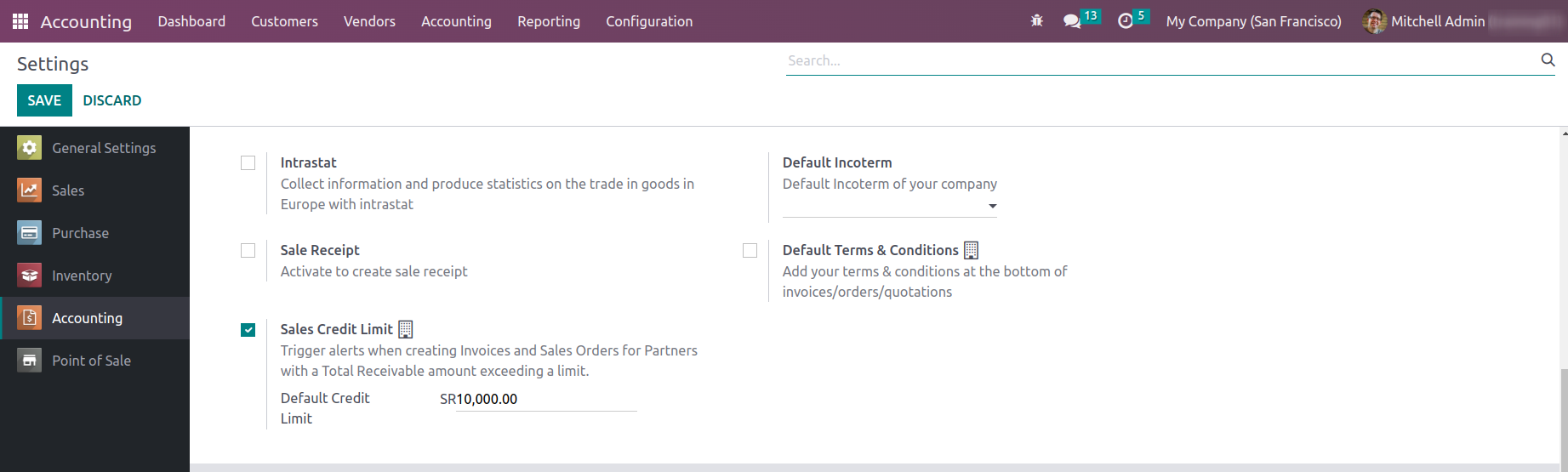The height and width of the screenshot is (472, 1568).
Task: Click the Default Credit Limit label
Action: (x=325, y=408)
